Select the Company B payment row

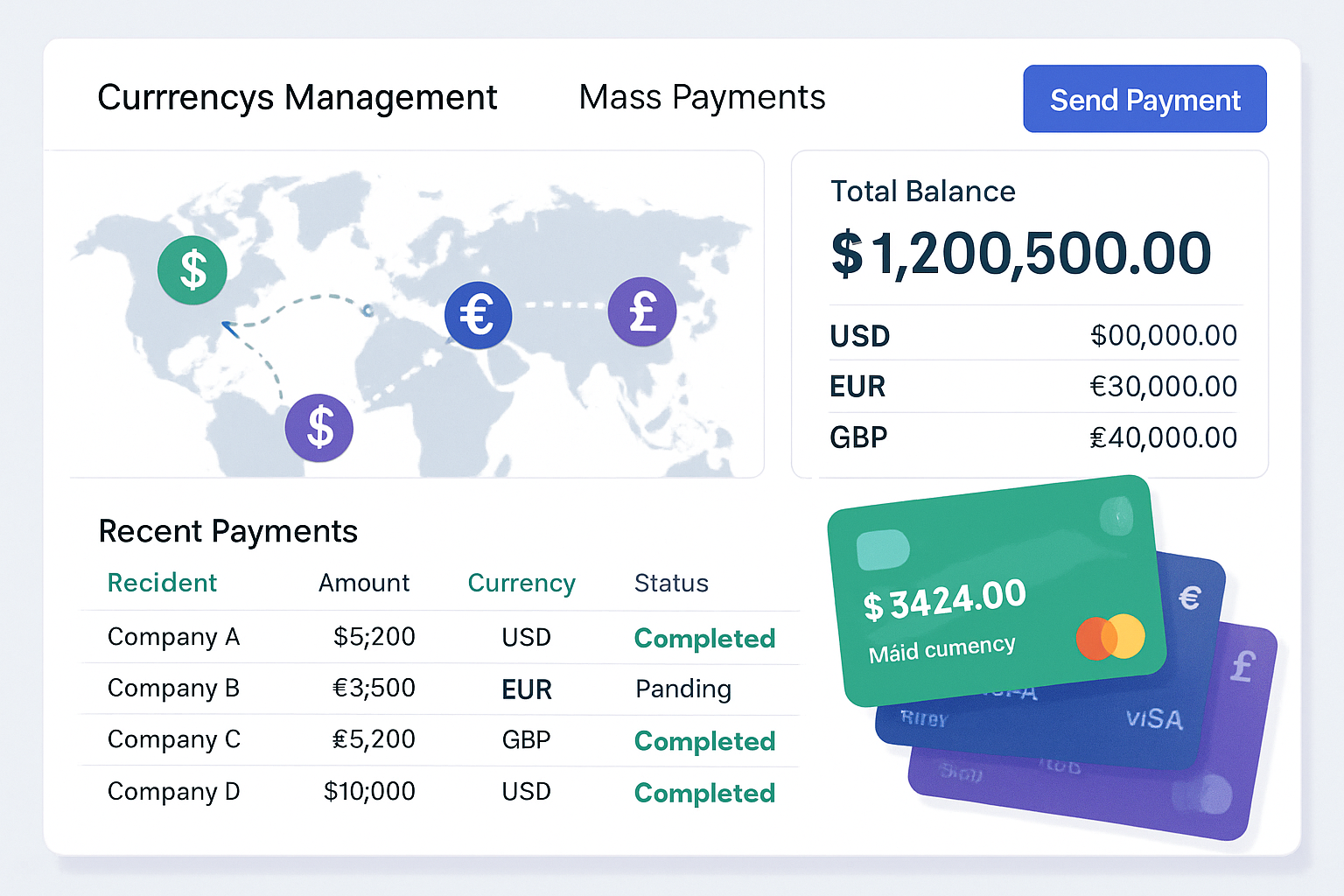437,689
